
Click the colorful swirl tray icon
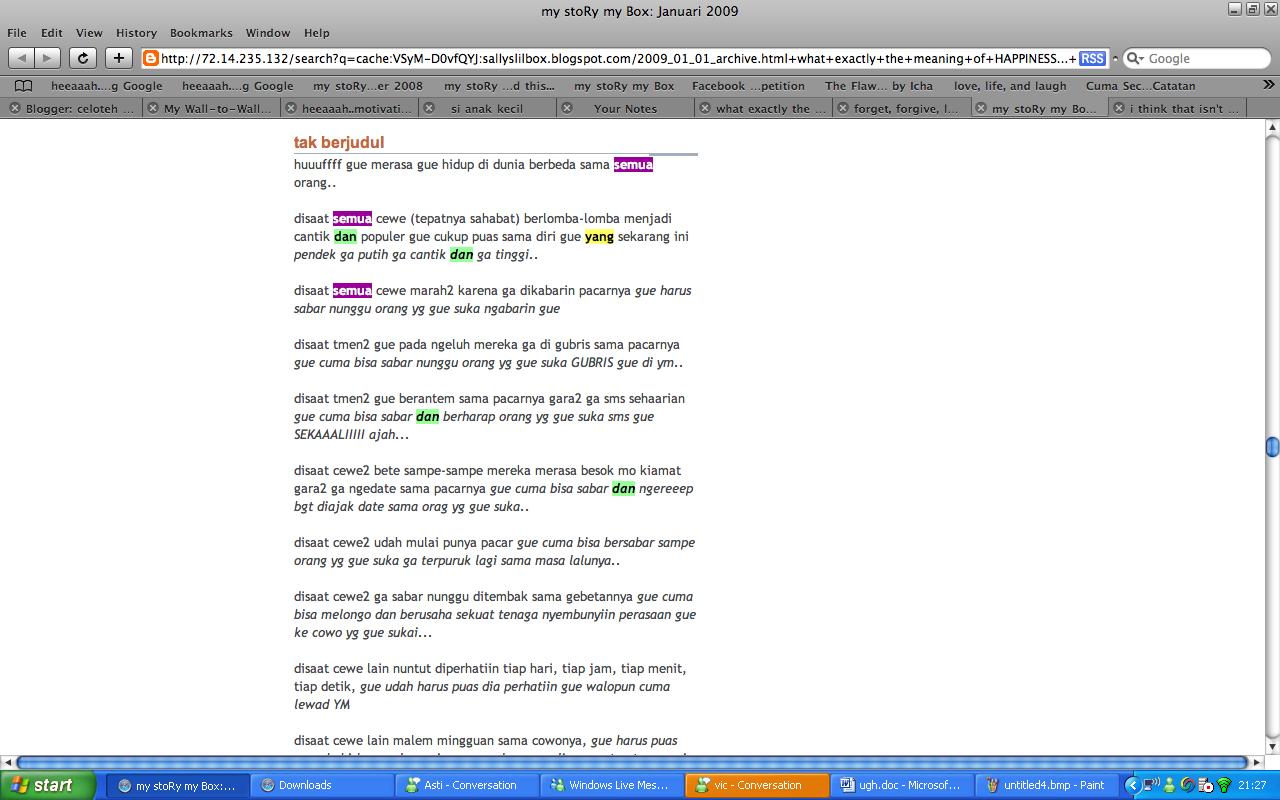pos(1187,785)
